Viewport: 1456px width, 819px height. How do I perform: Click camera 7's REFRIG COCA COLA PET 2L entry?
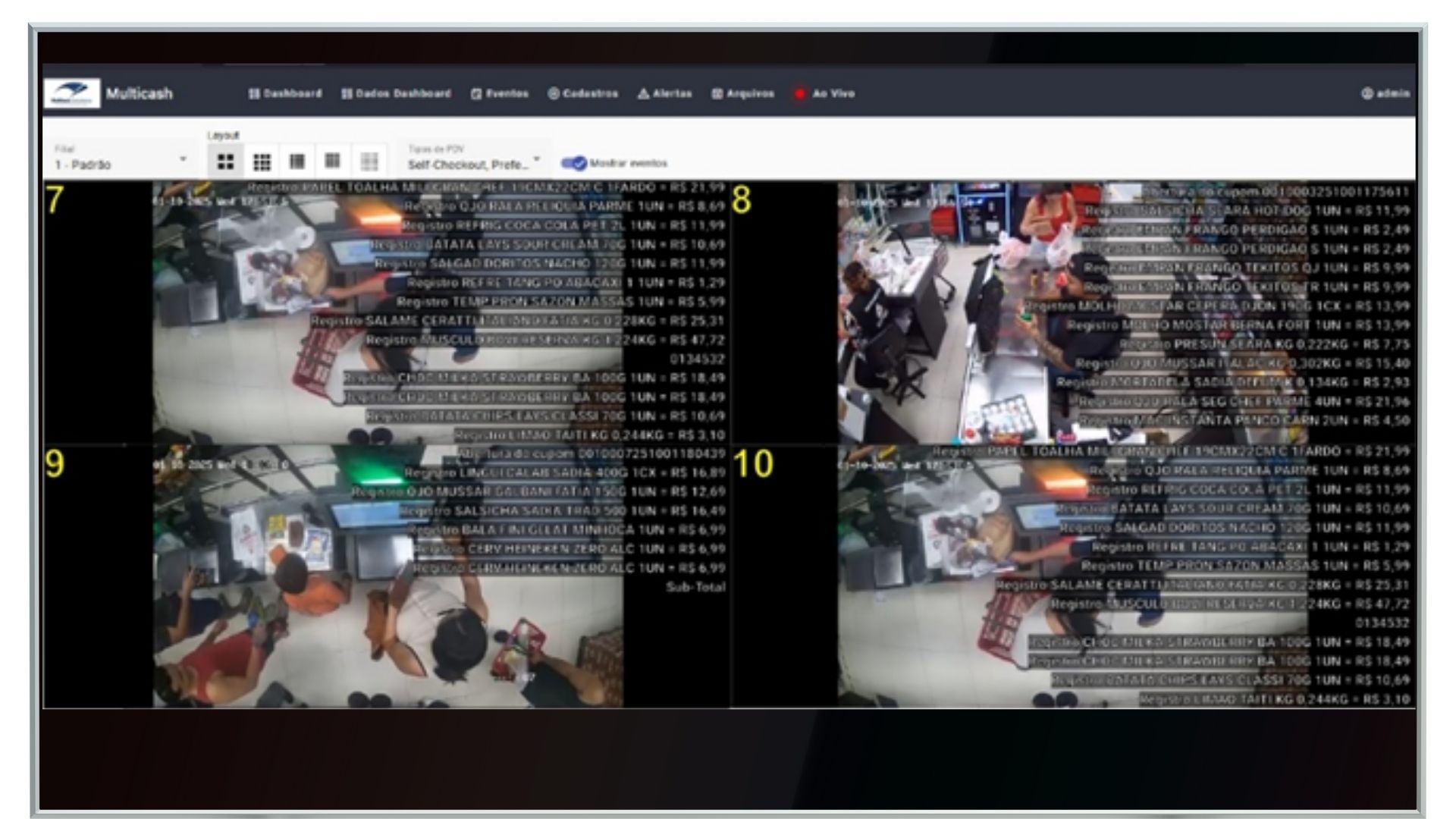[563, 225]
